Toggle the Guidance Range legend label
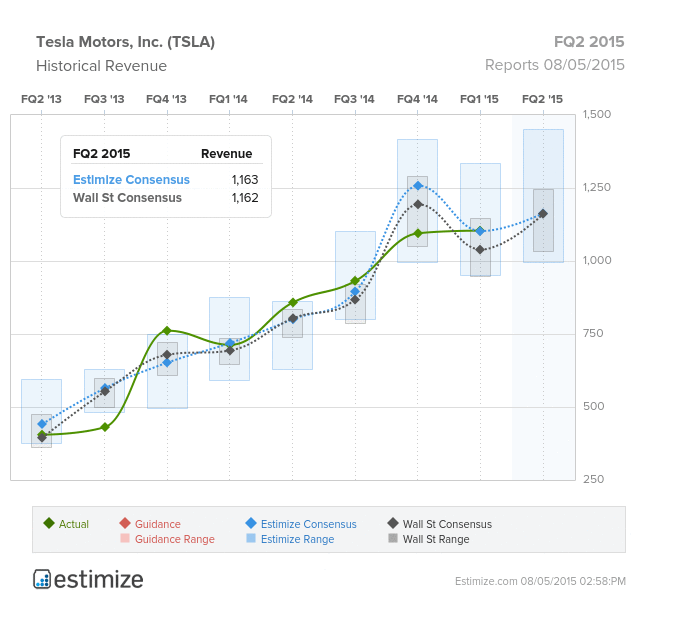 pyautogui.click(x=174, y=539)
